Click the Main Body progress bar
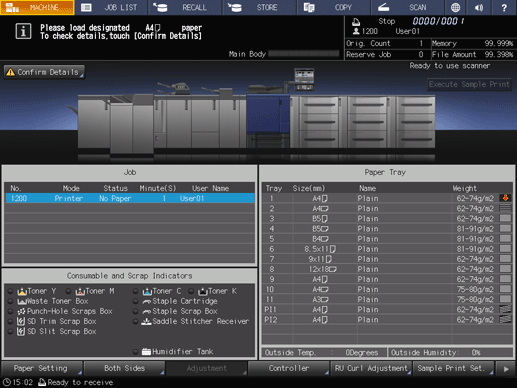 coord(303,54)
